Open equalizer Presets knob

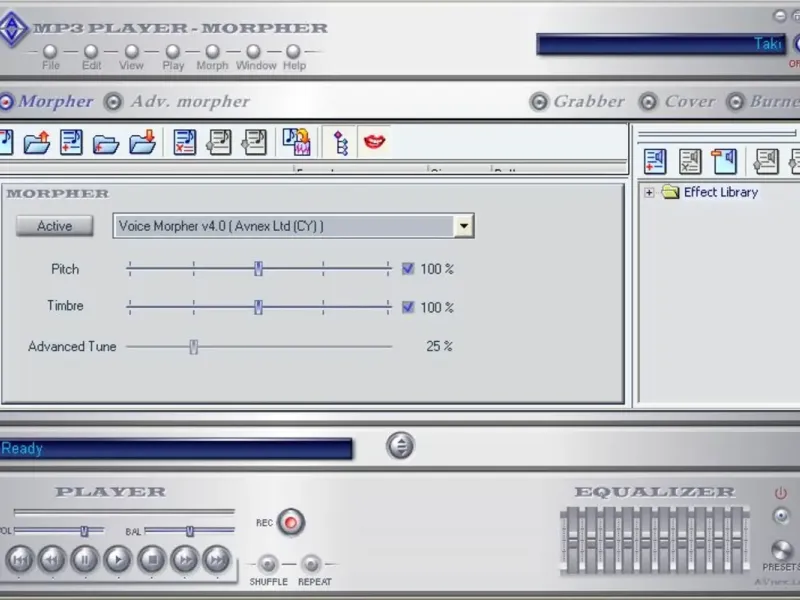click(781, 551)
